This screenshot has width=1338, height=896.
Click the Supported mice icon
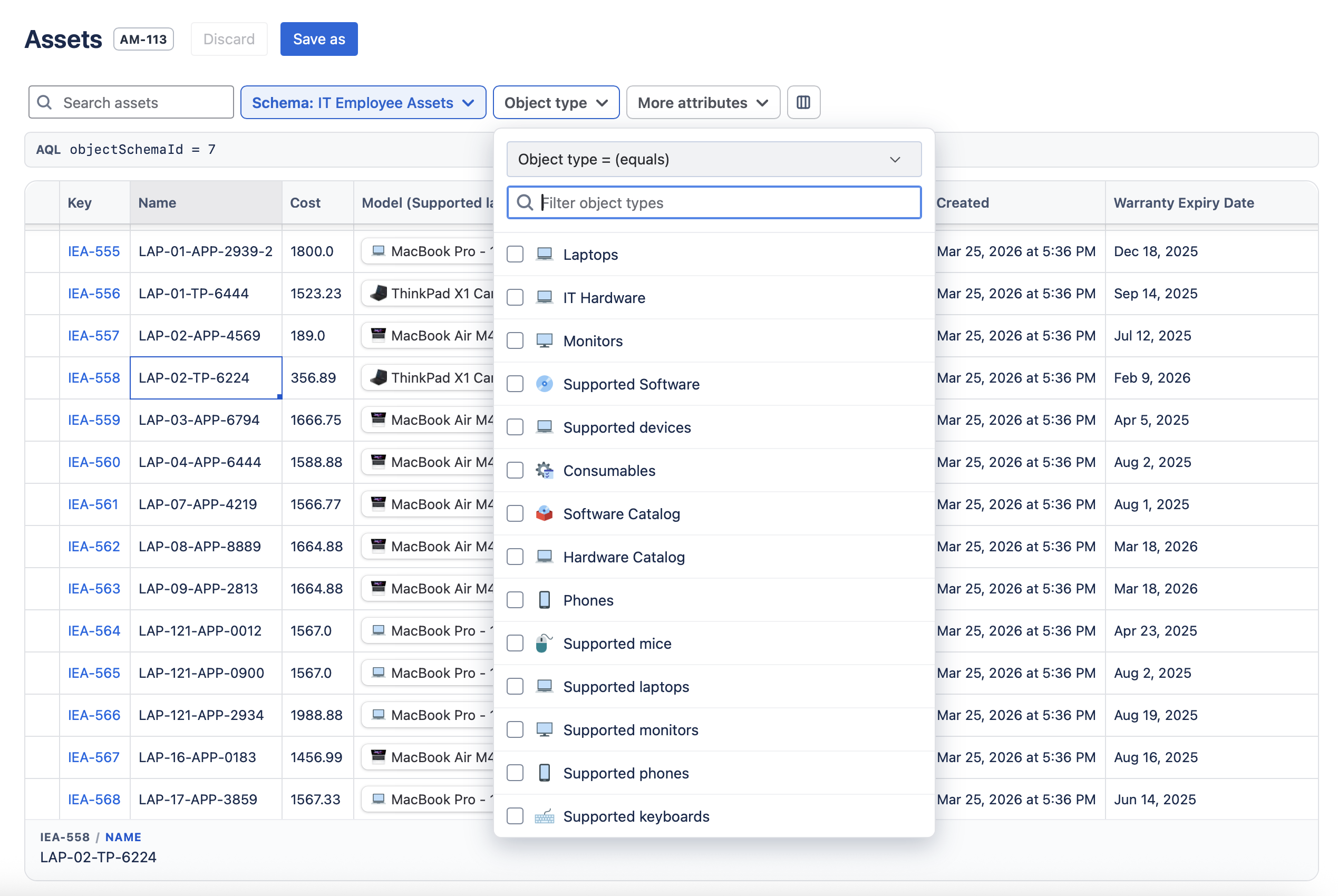click(544, 643)
